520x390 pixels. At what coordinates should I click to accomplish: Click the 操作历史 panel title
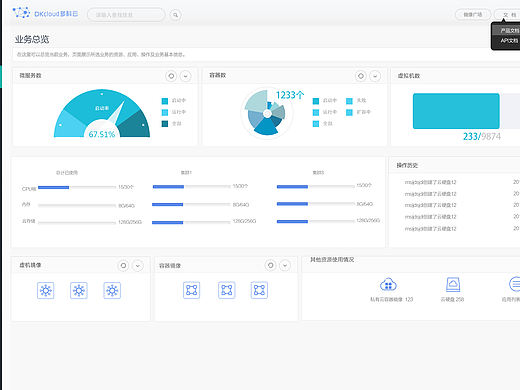(x=407, y=165)
